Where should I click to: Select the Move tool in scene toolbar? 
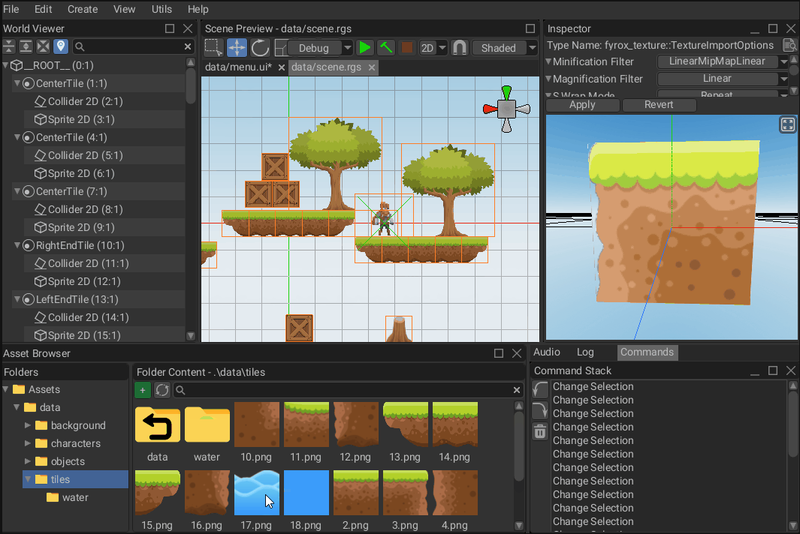237,48
